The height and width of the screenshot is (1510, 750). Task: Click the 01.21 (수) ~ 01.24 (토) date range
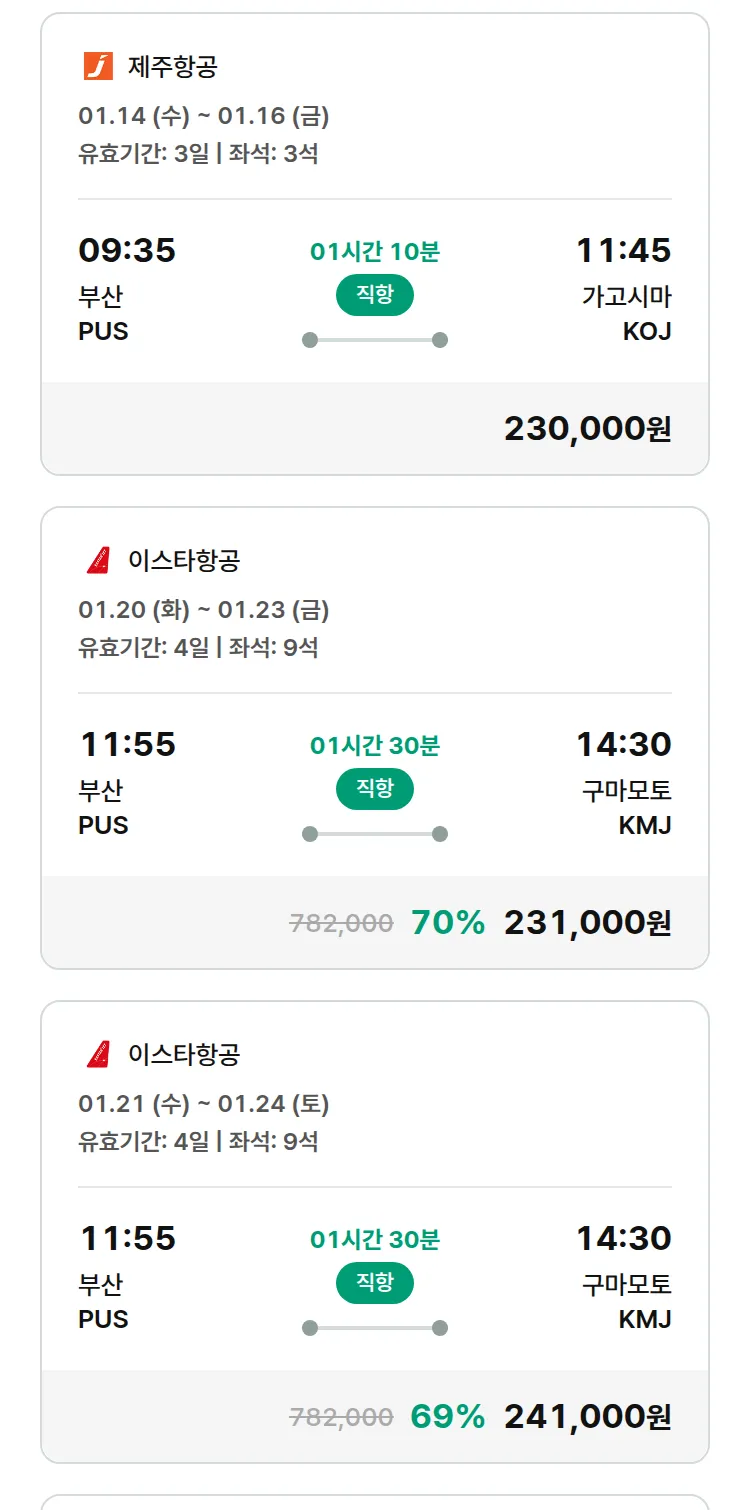click(204, 1105)
